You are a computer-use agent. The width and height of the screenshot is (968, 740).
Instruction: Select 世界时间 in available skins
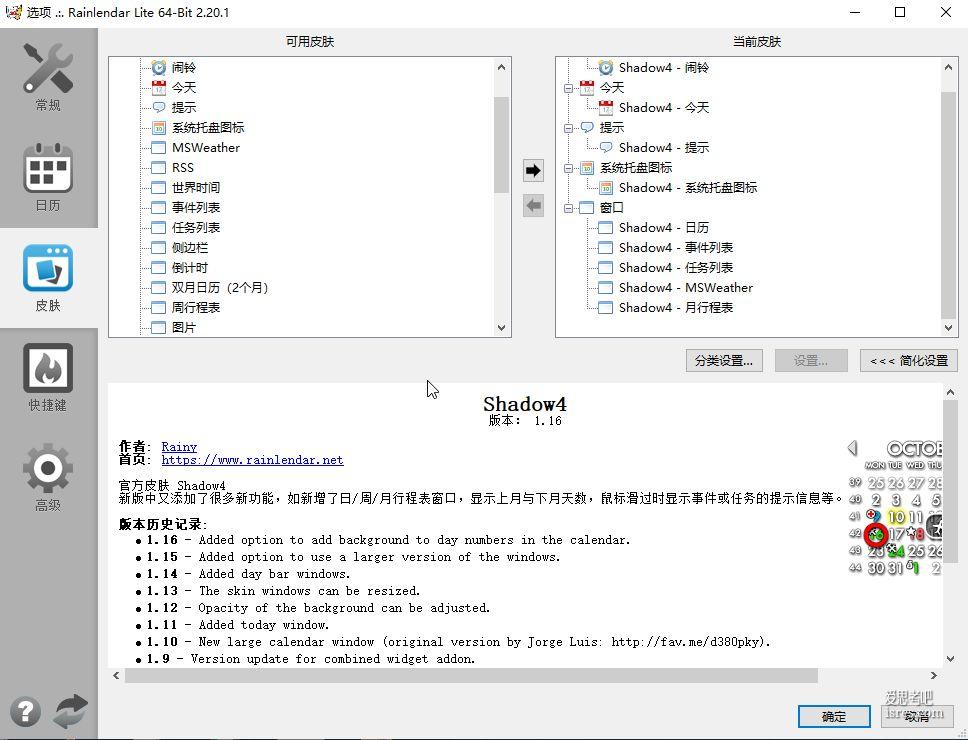tap(196, 188)
